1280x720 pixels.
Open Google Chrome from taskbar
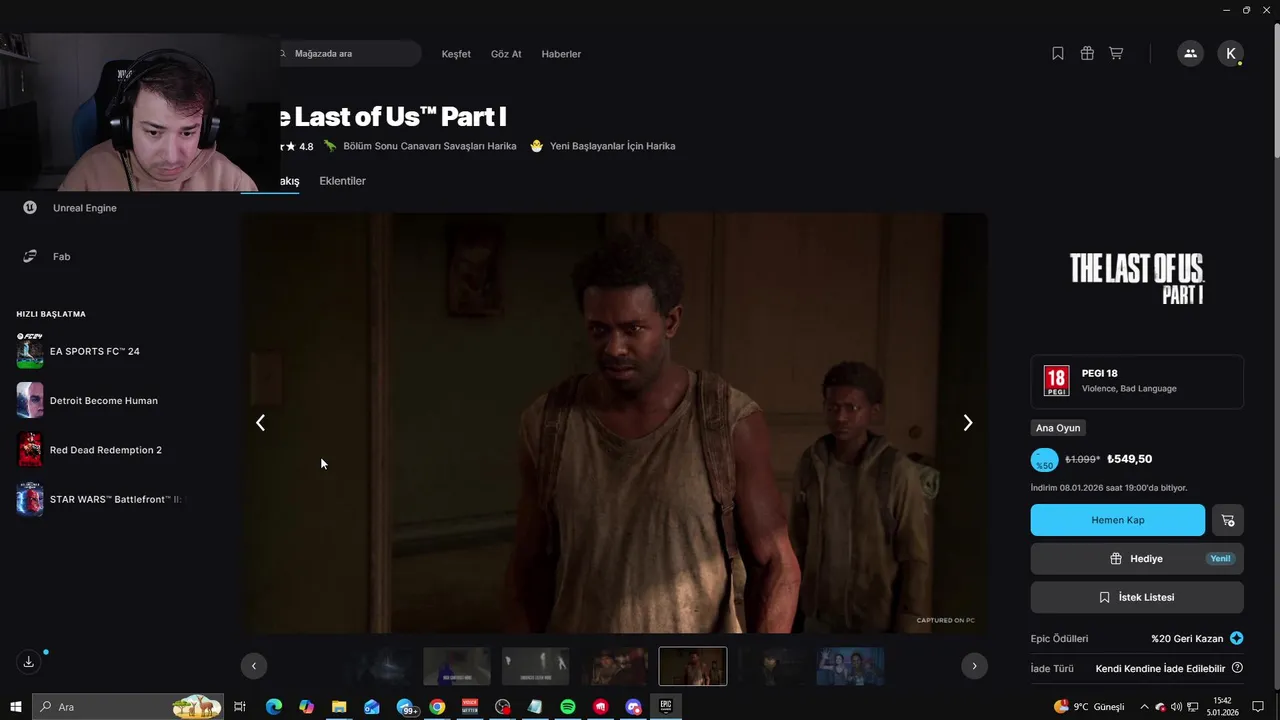tap(437, 707)
